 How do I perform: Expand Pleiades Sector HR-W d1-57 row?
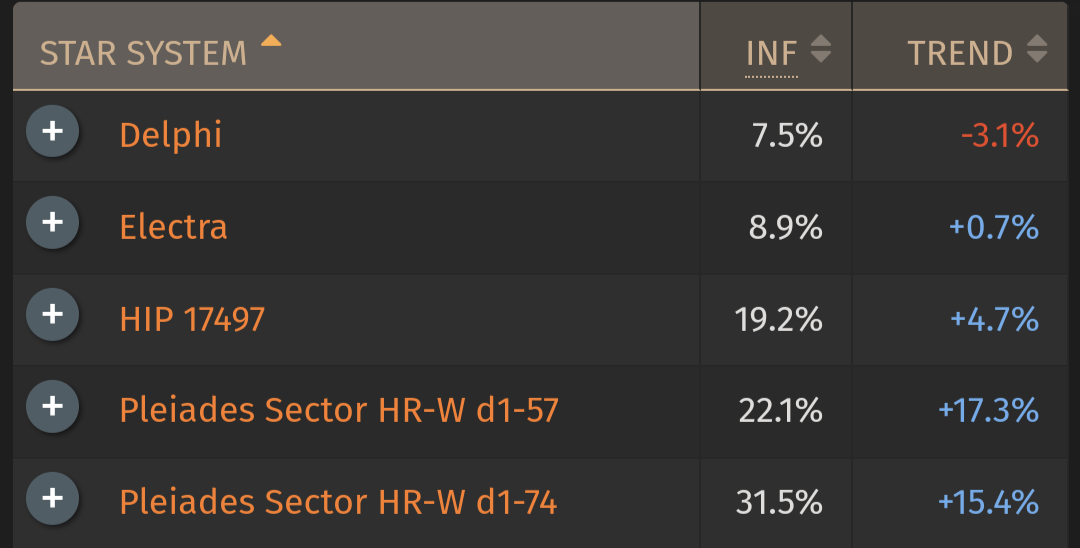point(52,406)
